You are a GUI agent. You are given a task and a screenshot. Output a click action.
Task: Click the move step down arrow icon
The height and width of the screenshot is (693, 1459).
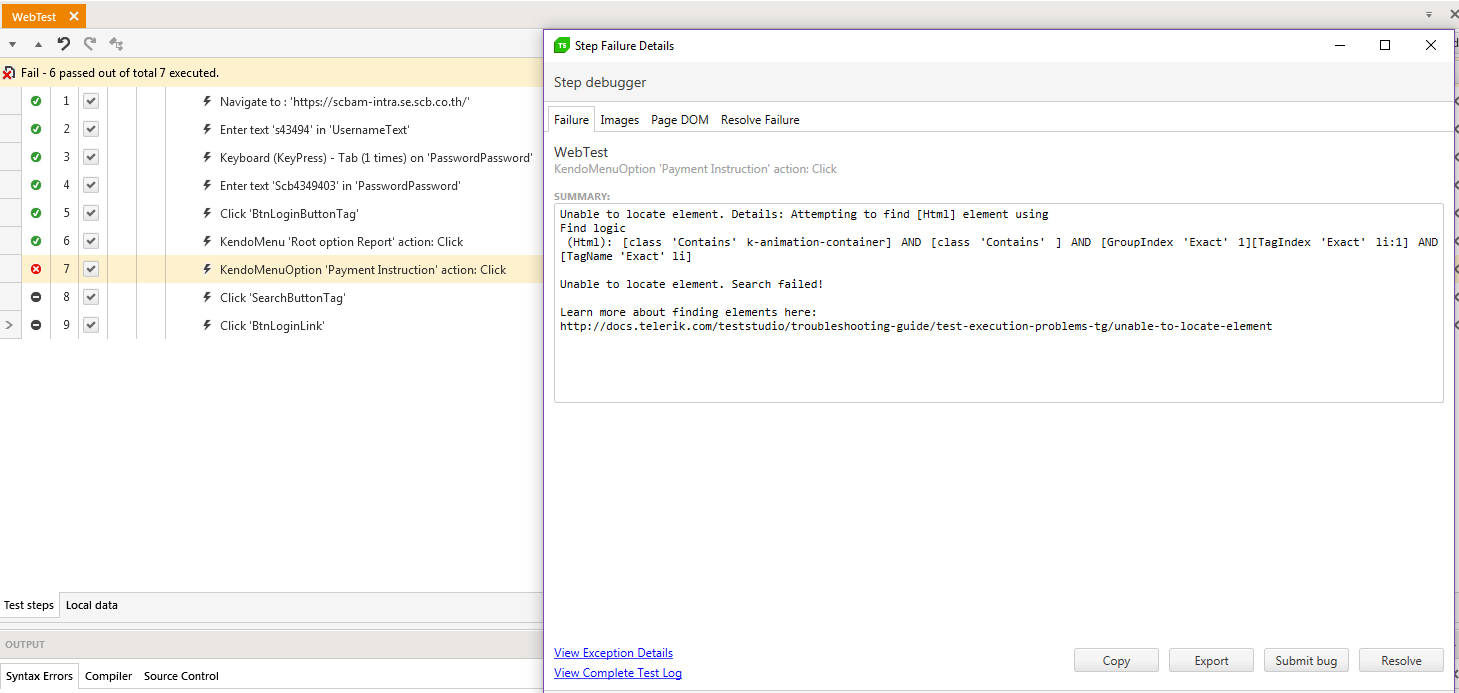12,44
